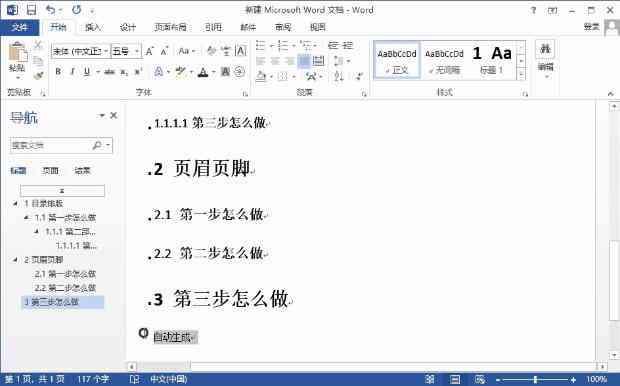Click the Find/Editing (编辑) binoculars icon
The width and height of the screenshot is (620, 386).
545,49
